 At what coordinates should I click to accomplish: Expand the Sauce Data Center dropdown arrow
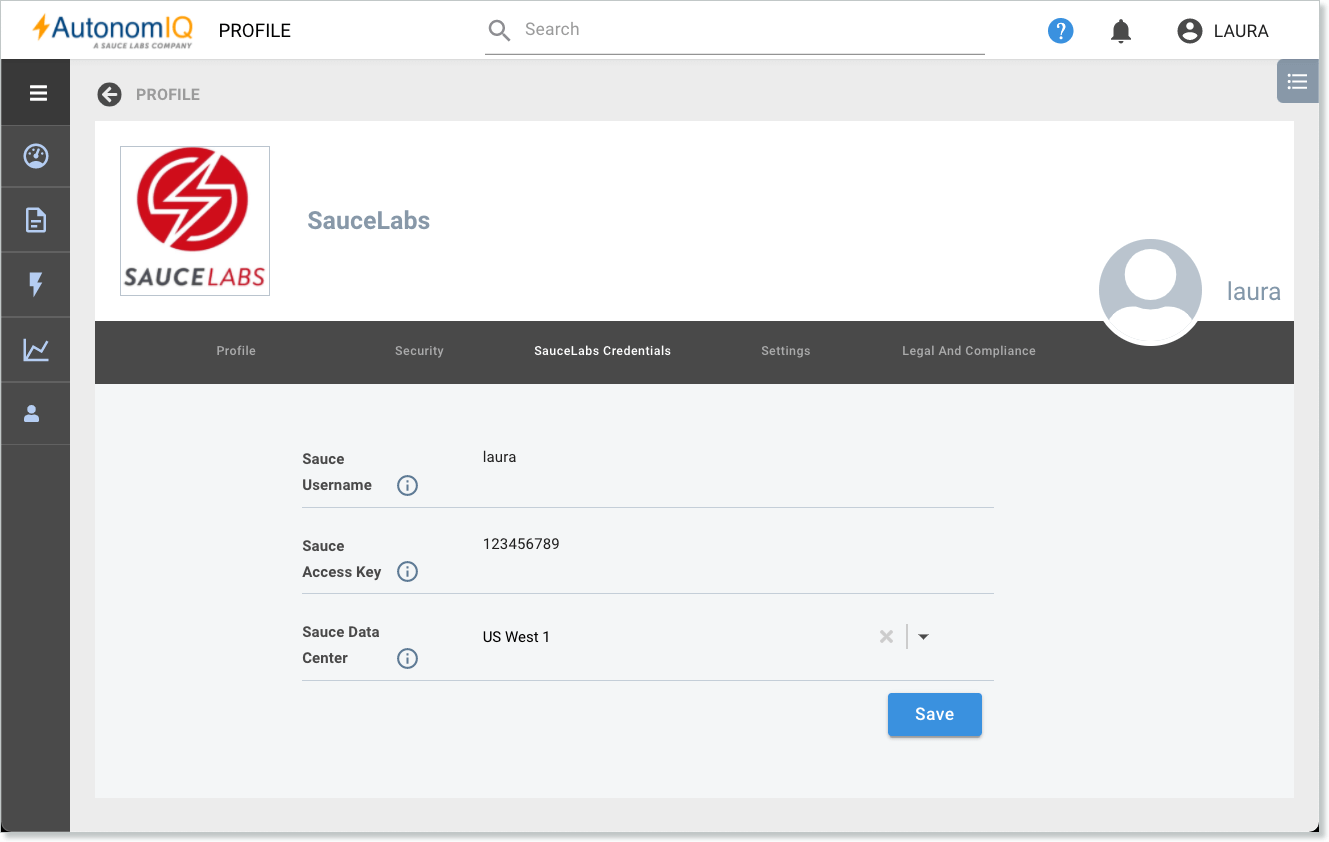923,637
